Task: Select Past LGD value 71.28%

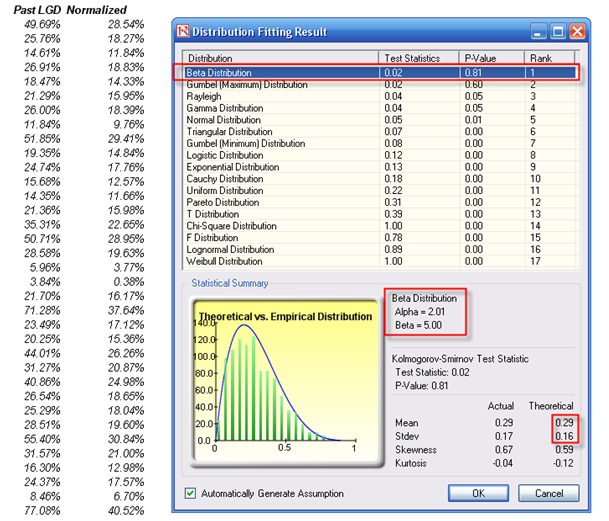Action: coord(42,310)
